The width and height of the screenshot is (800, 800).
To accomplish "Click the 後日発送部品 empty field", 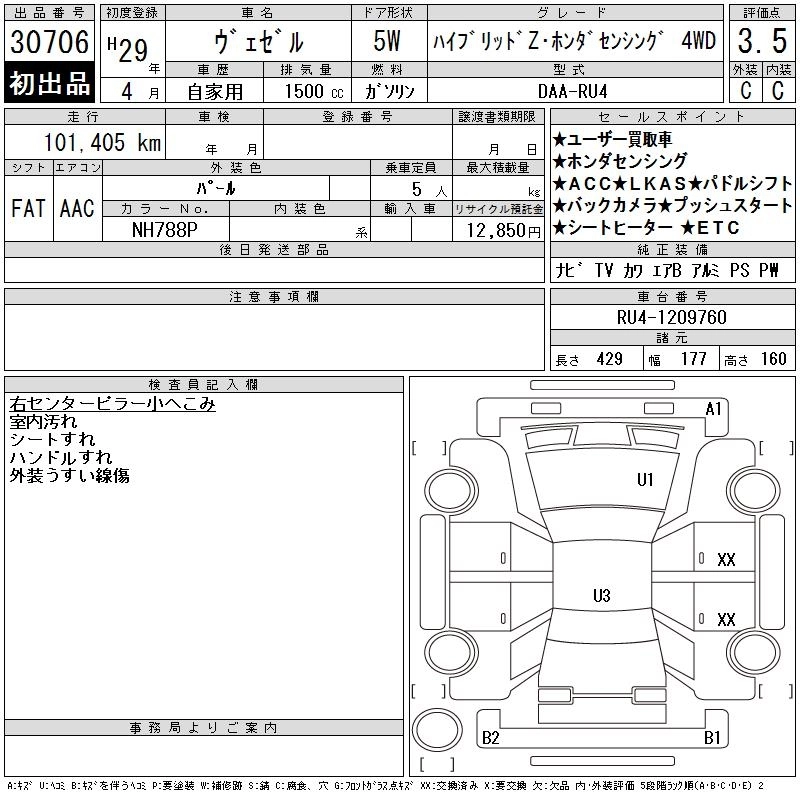I will coord(274,270).
